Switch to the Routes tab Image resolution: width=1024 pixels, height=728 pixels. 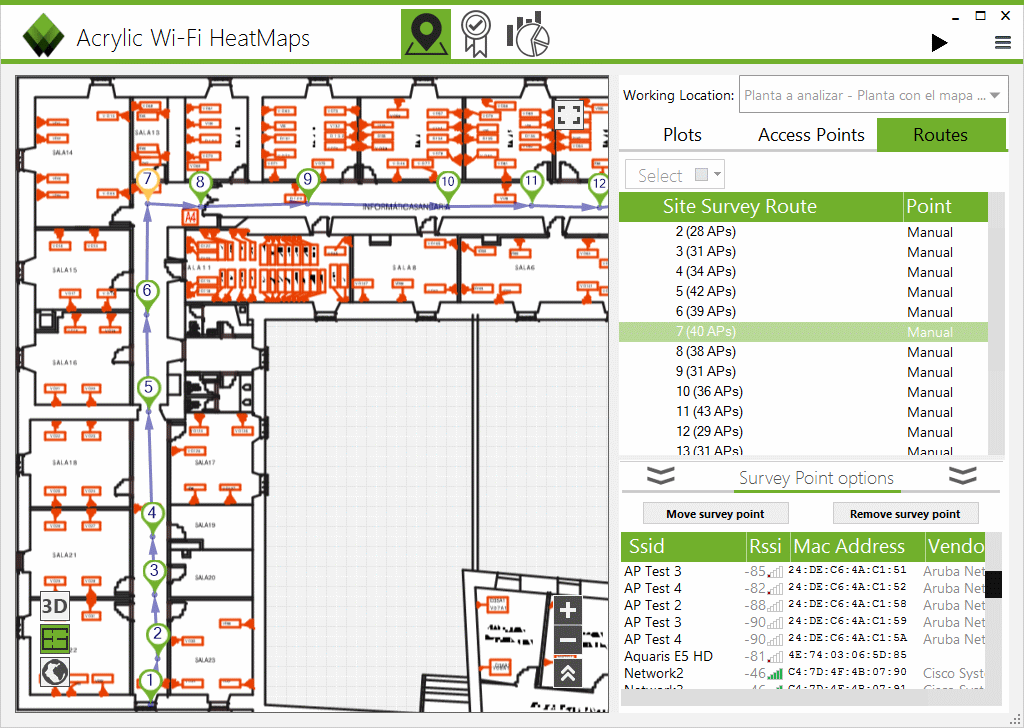pos(940,135)
